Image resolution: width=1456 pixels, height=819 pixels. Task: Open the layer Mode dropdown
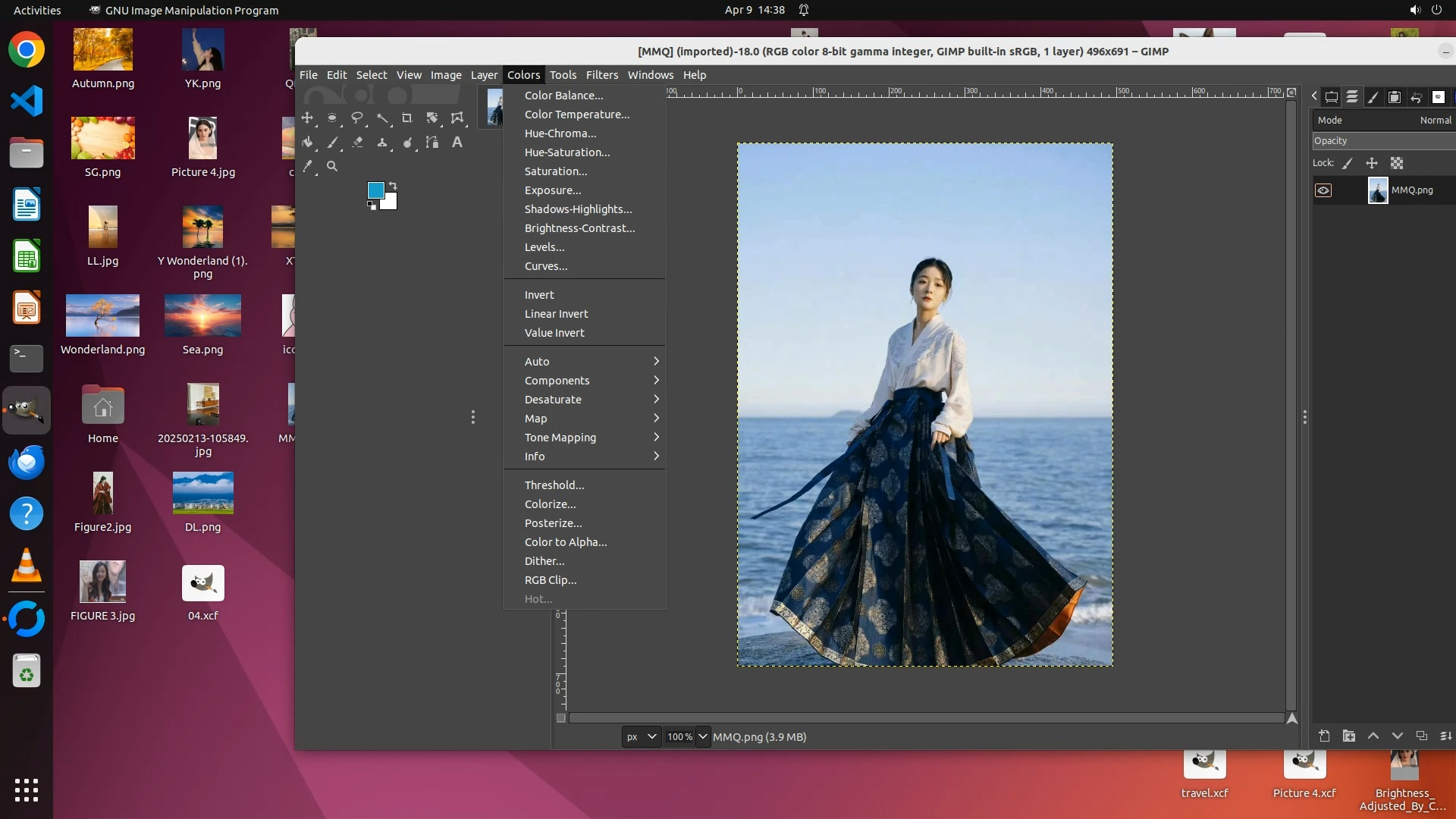[x=1384, y=120]
